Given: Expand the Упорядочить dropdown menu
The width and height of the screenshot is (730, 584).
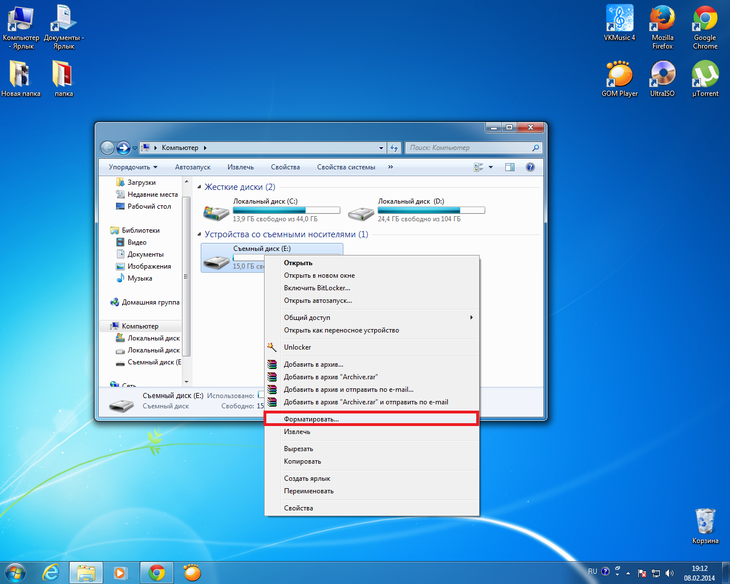Looking at the screenshot, I should 133,167.
